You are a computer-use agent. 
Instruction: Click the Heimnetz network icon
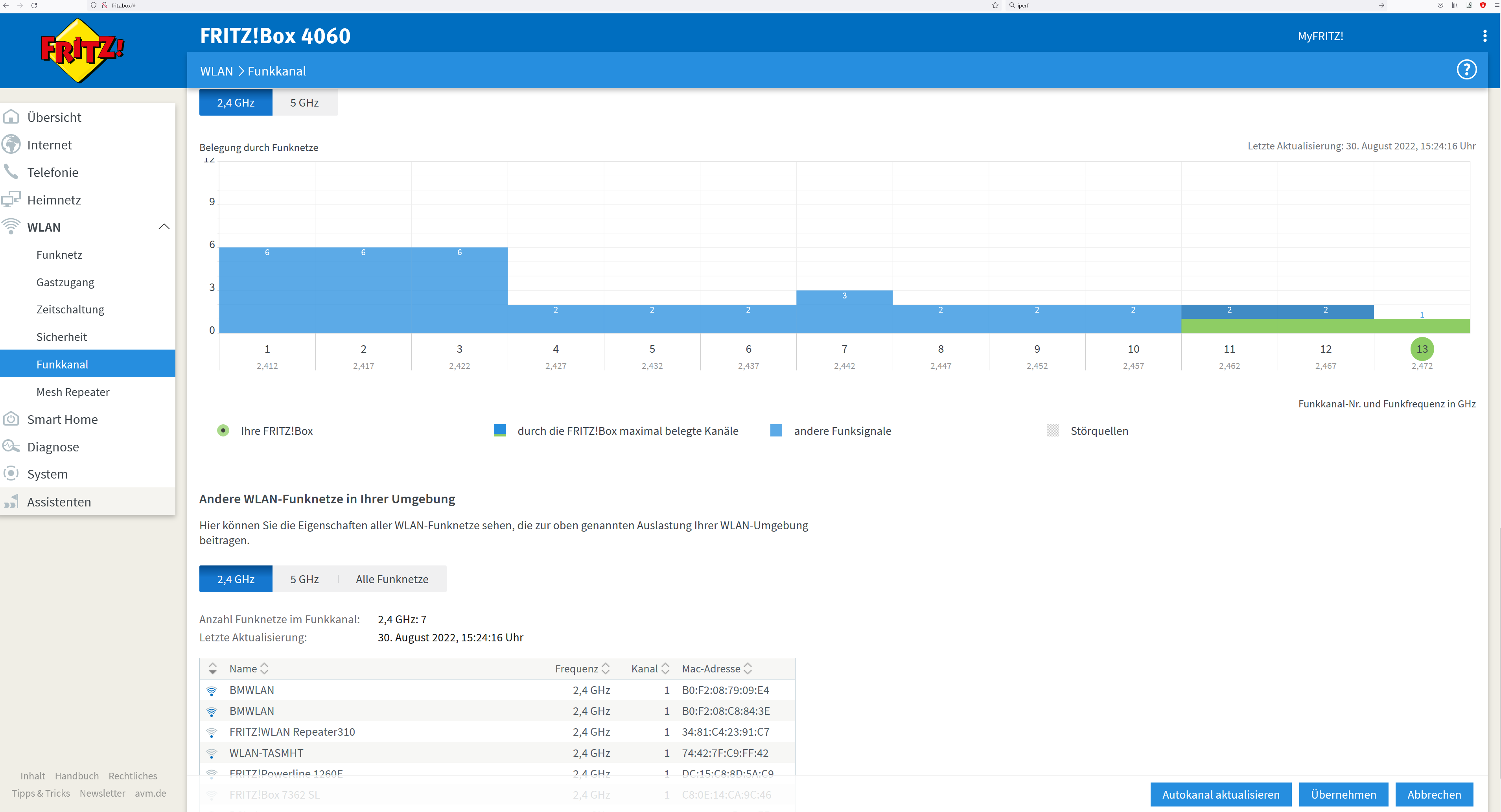(11, 199)
